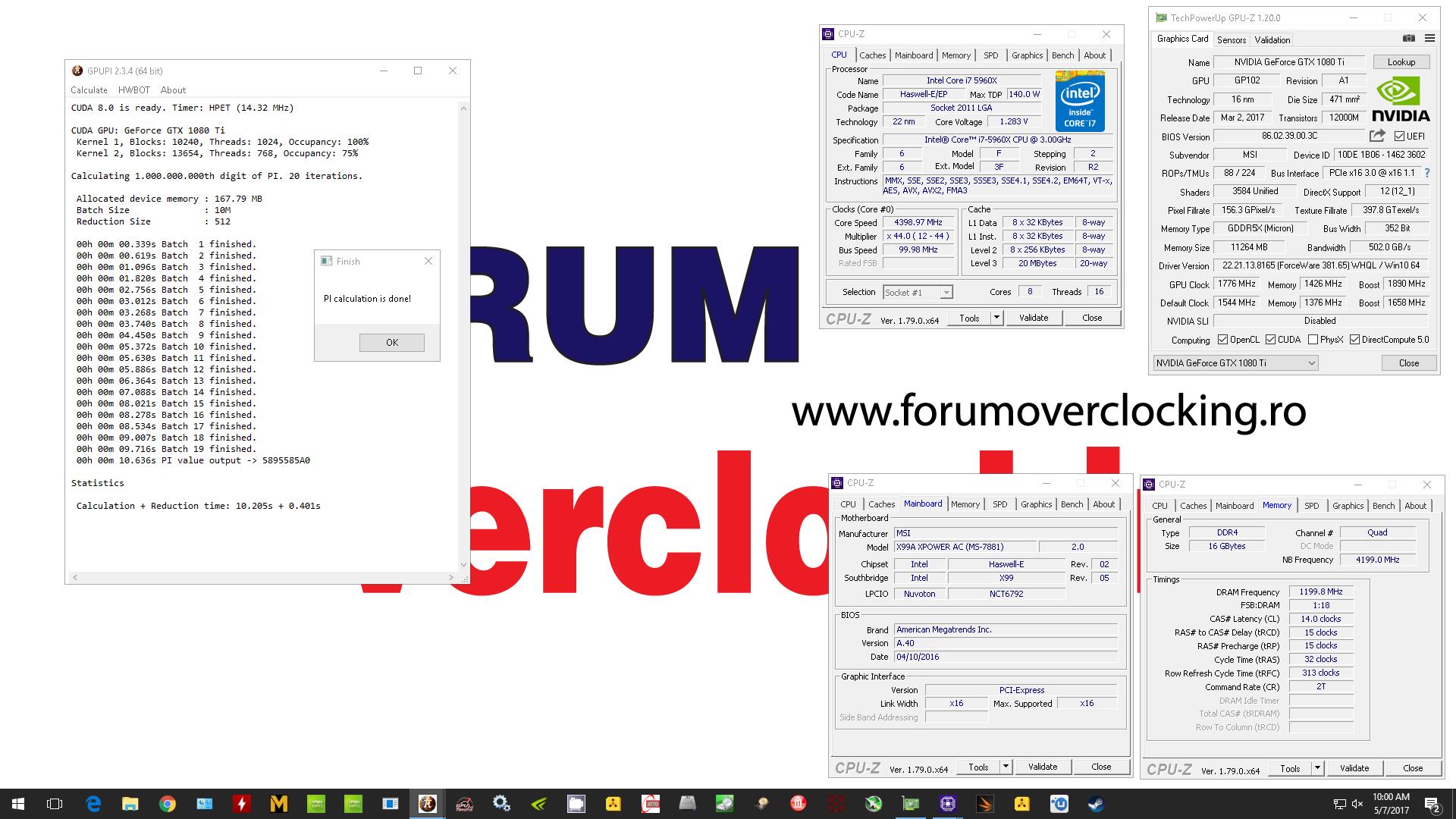The width and height of the screenshot is (1456, 819).
Task: Click Tools button in CPU-Z Memory window
Action: click(x=1290, y=768)
